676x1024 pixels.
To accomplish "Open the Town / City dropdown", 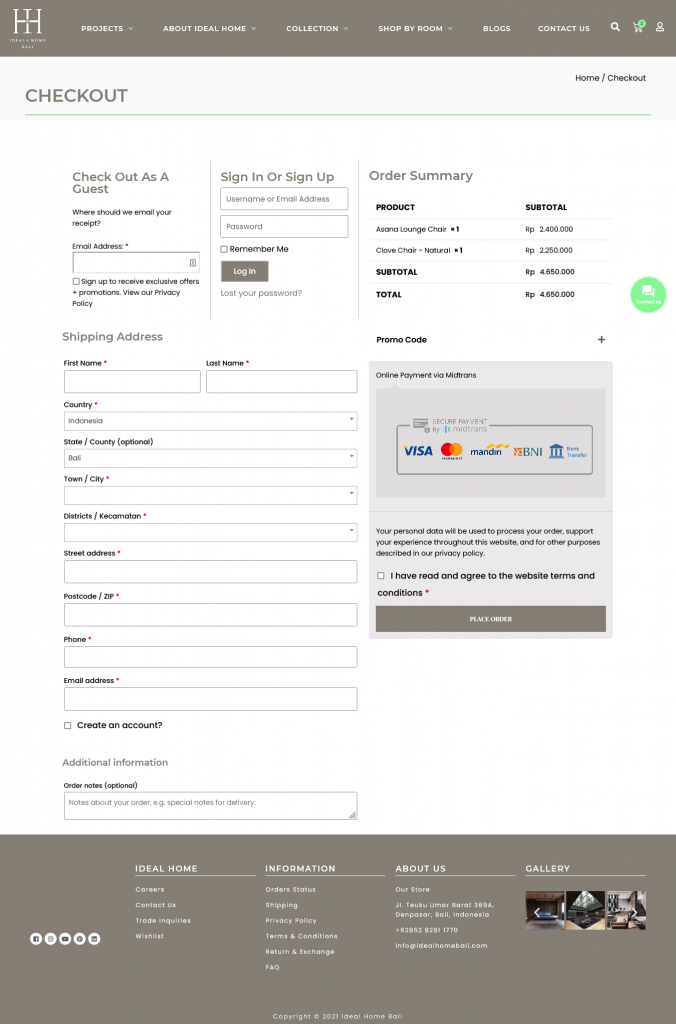I will click(x=210, y=495).
